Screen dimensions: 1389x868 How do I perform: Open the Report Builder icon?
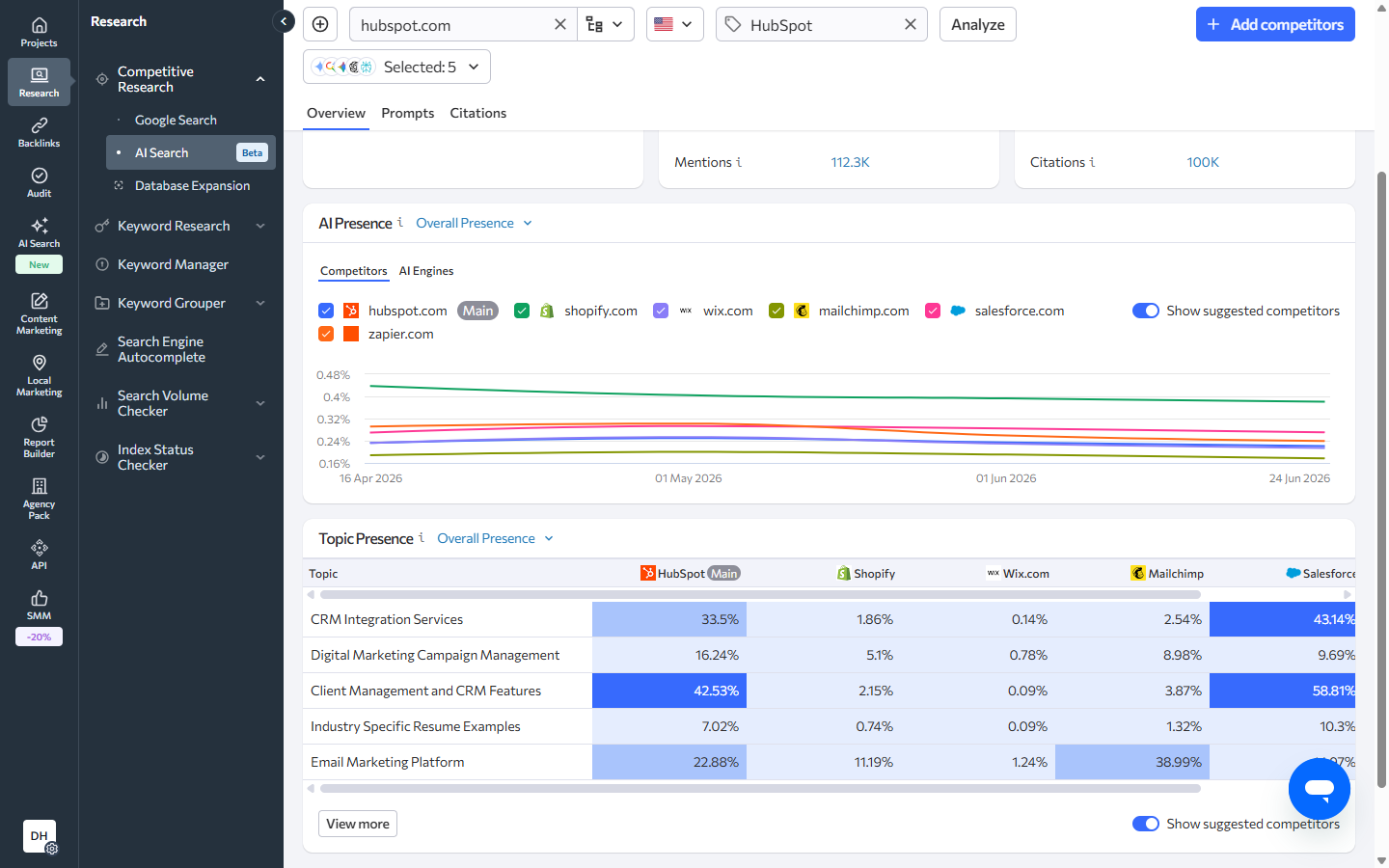[39, 436]
